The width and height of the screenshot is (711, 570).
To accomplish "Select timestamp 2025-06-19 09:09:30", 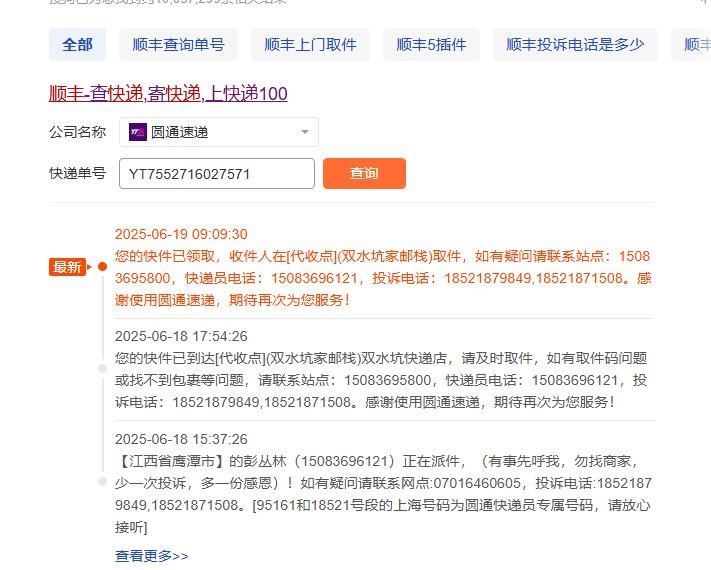I will (181, 234).
